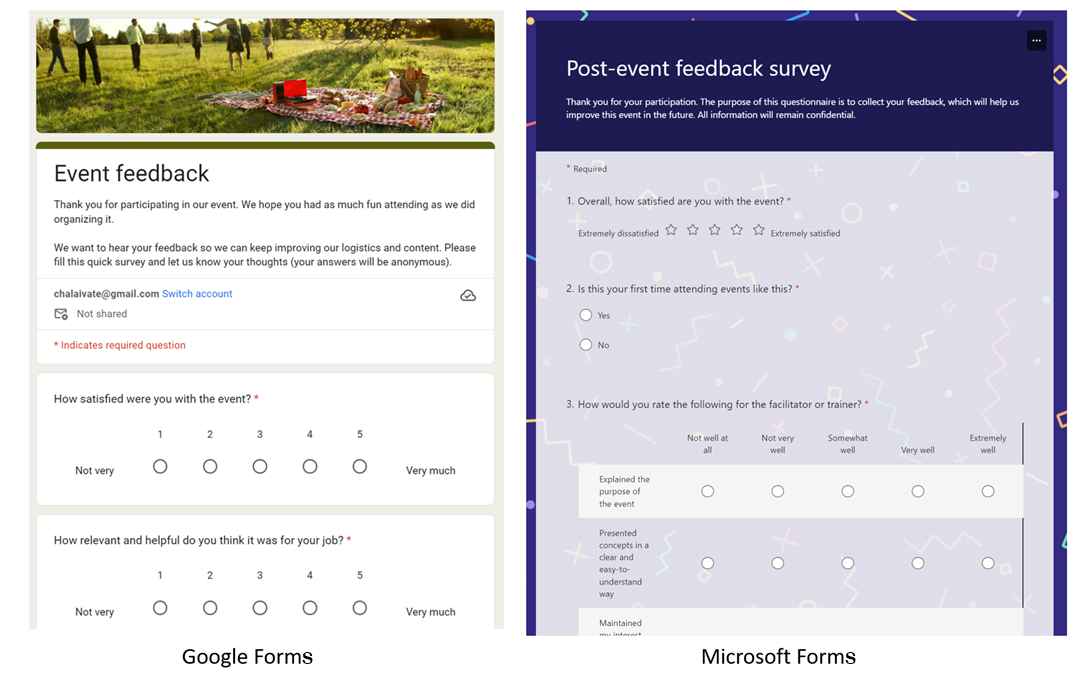
Task: Click the saved-to-Drive cloud icon
Action: click(x=468, y=295)
